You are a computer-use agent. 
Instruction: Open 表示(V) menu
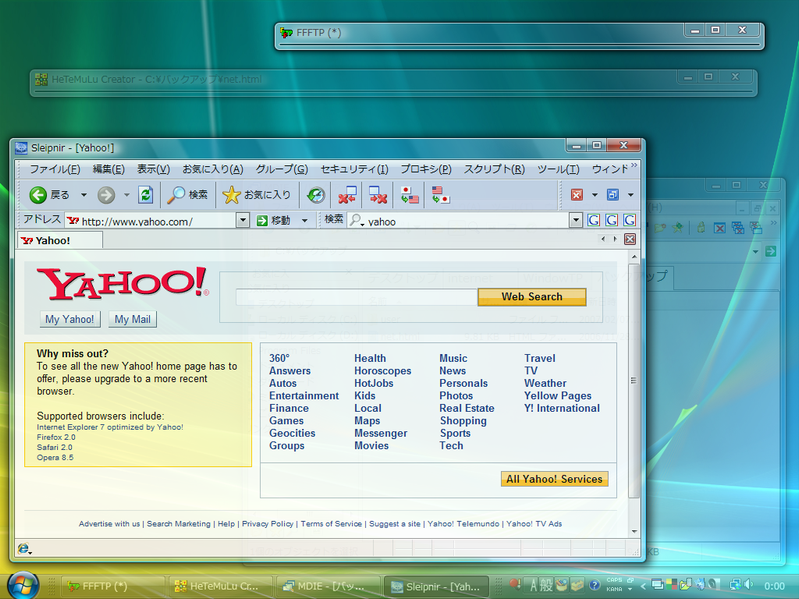coord(153,169)
